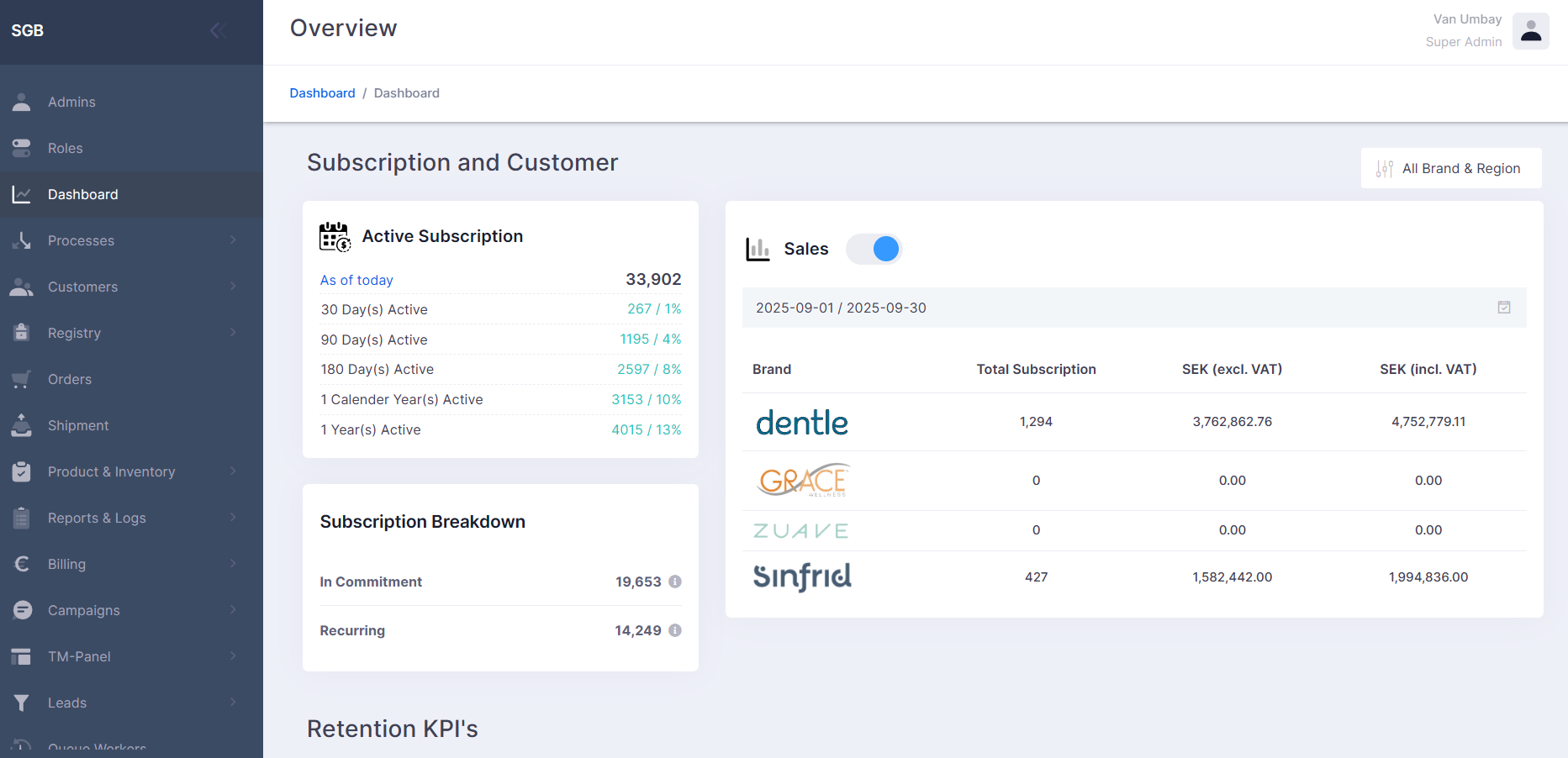The width and height of the screenshot is (1568, 758).
Task: Toggle the Sales switch off
Action: [x=874, y=249]
